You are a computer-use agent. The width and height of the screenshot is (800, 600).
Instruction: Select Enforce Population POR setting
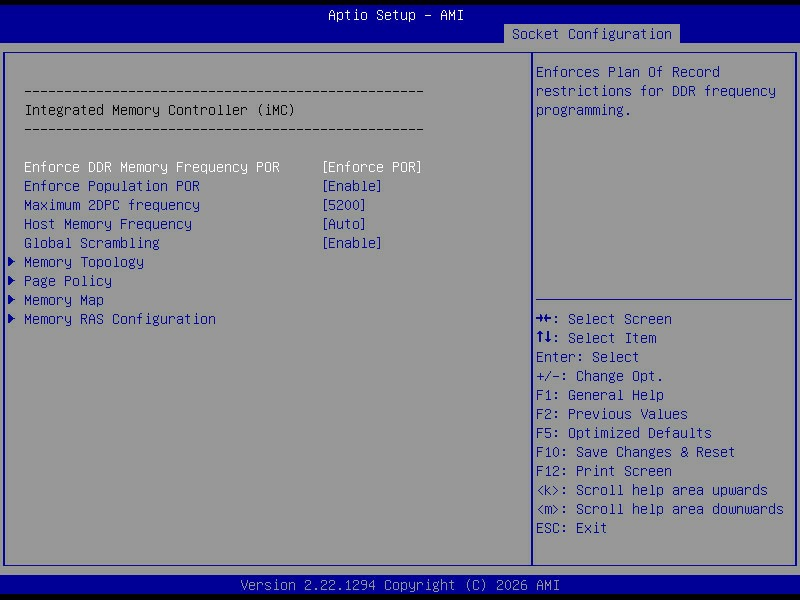point(112,186)
